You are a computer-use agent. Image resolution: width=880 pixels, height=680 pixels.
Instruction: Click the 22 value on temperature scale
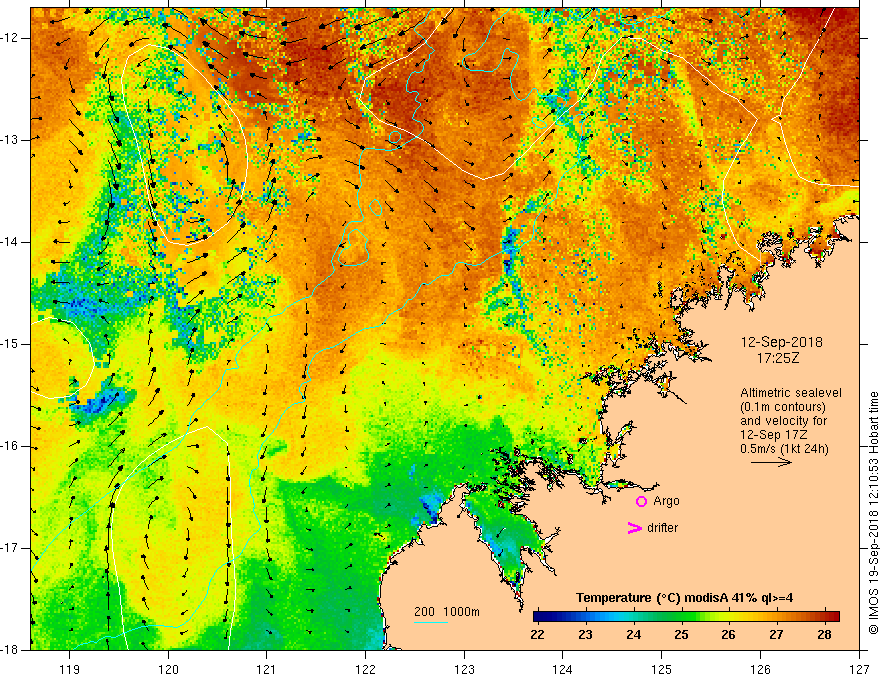[537, 635]
